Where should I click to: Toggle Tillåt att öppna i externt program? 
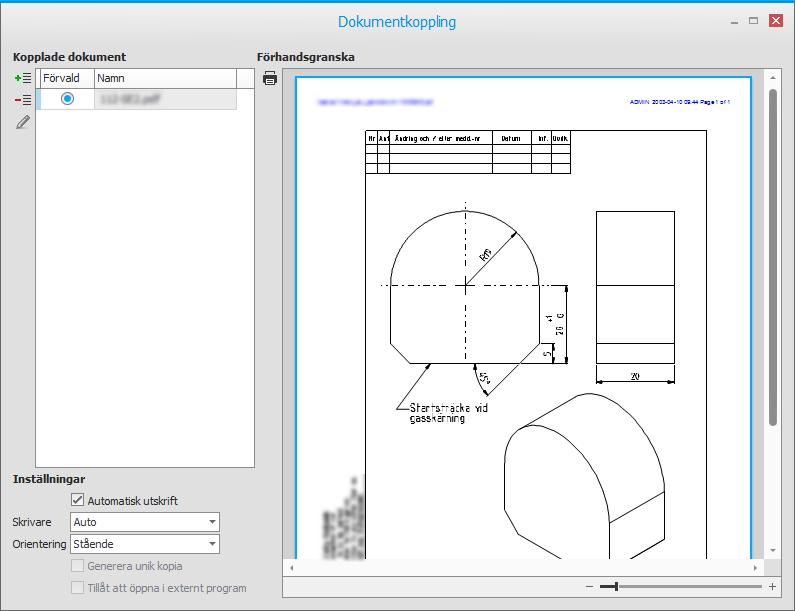[78, 588]
